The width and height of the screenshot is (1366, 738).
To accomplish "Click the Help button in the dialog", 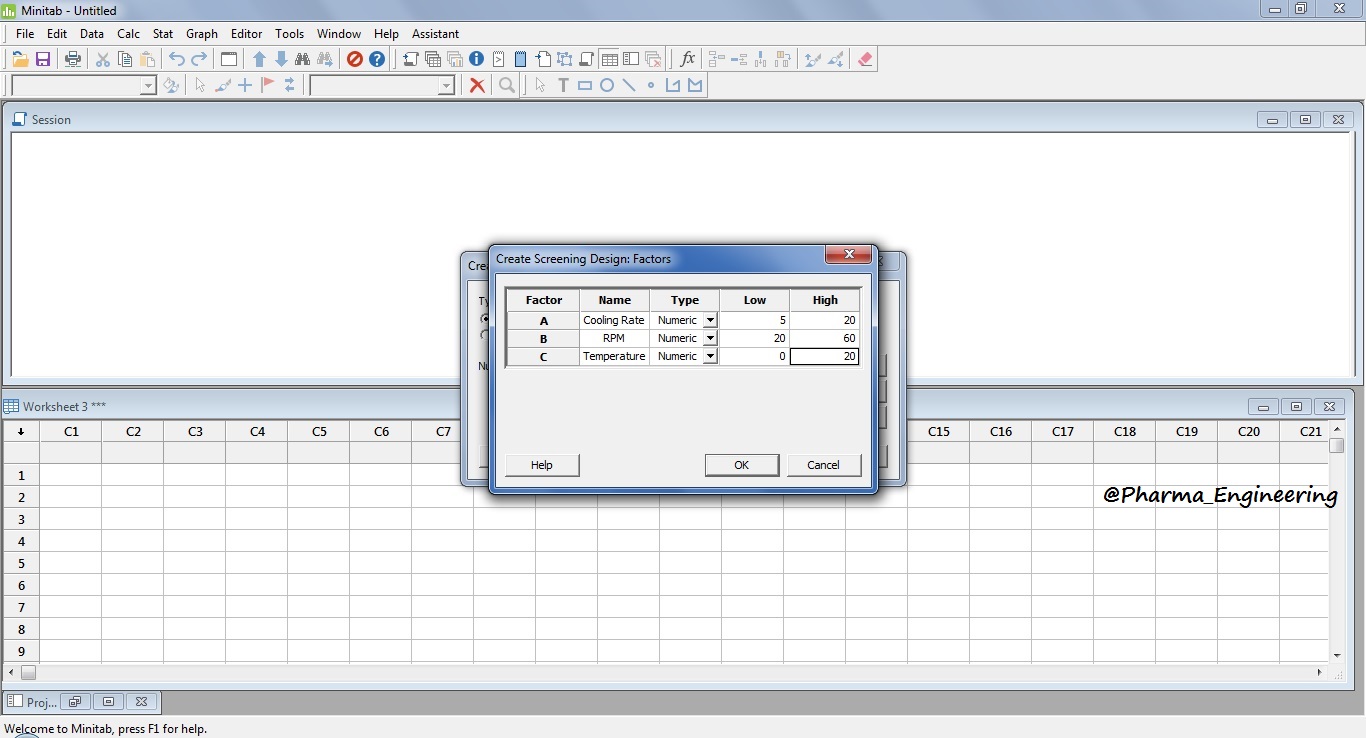I will pos(541,464).
